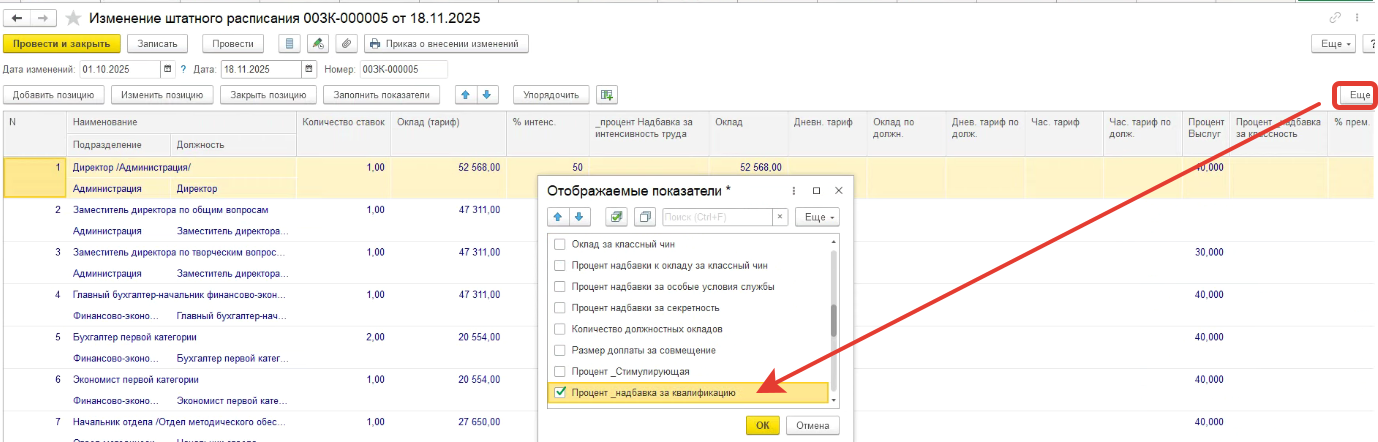The width and height of the screenshot is (1378, 442).
Task: Open the paperclip attached files icon
Action: pos(346,44)
